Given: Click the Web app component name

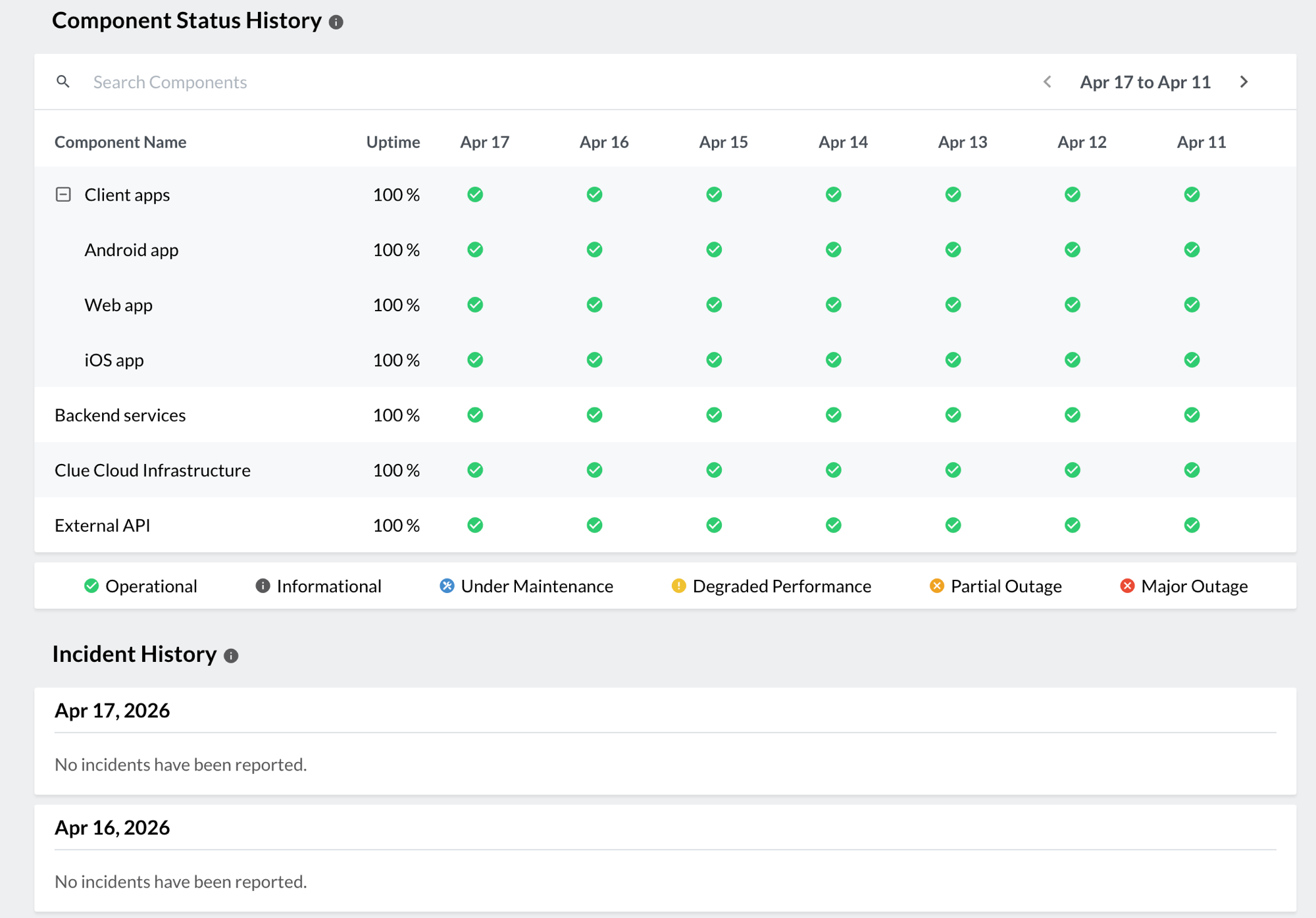Looking at the screenshot, I should coord(118,305).
